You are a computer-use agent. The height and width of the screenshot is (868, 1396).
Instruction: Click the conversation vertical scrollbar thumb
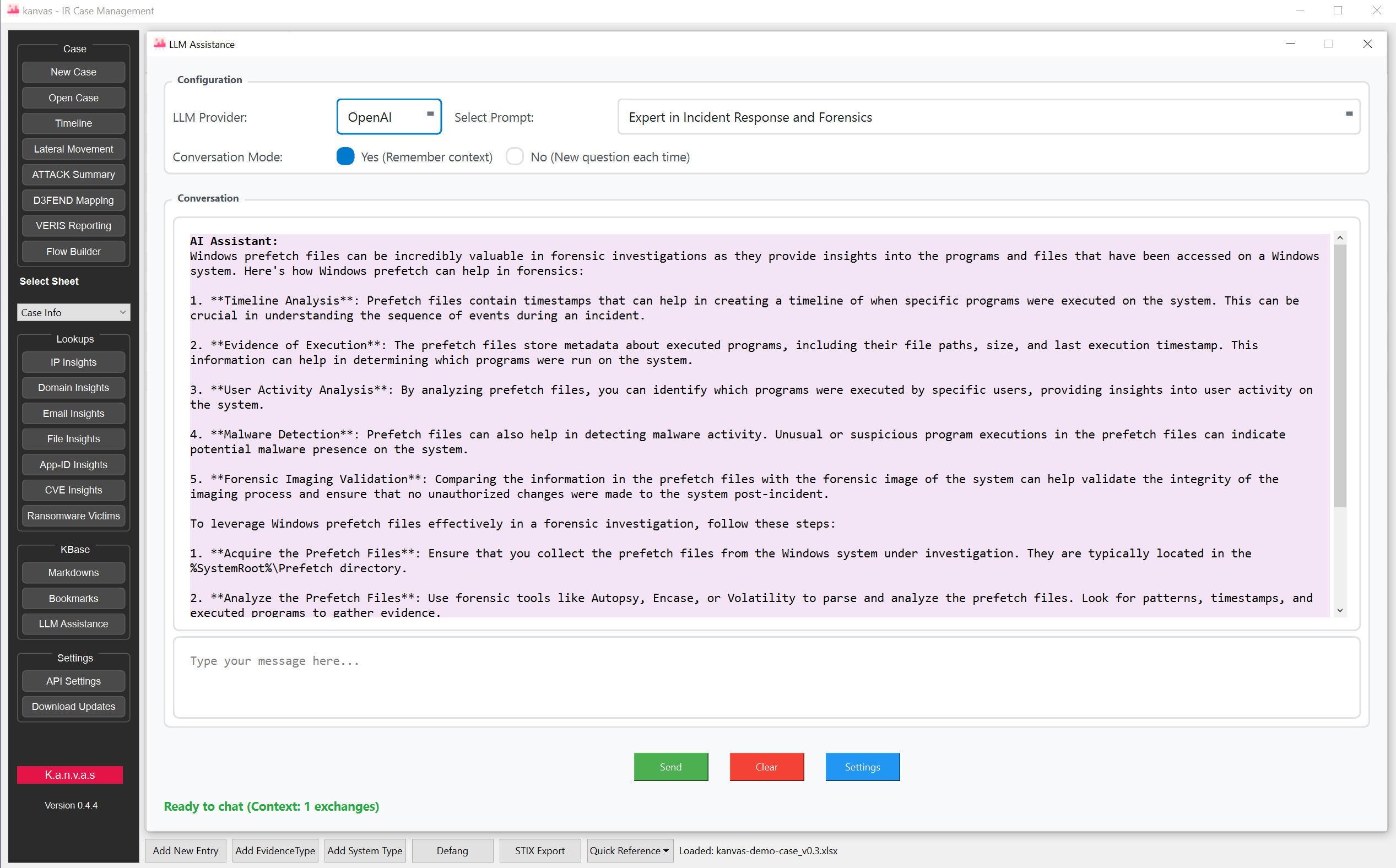(x=1339, y=376)
